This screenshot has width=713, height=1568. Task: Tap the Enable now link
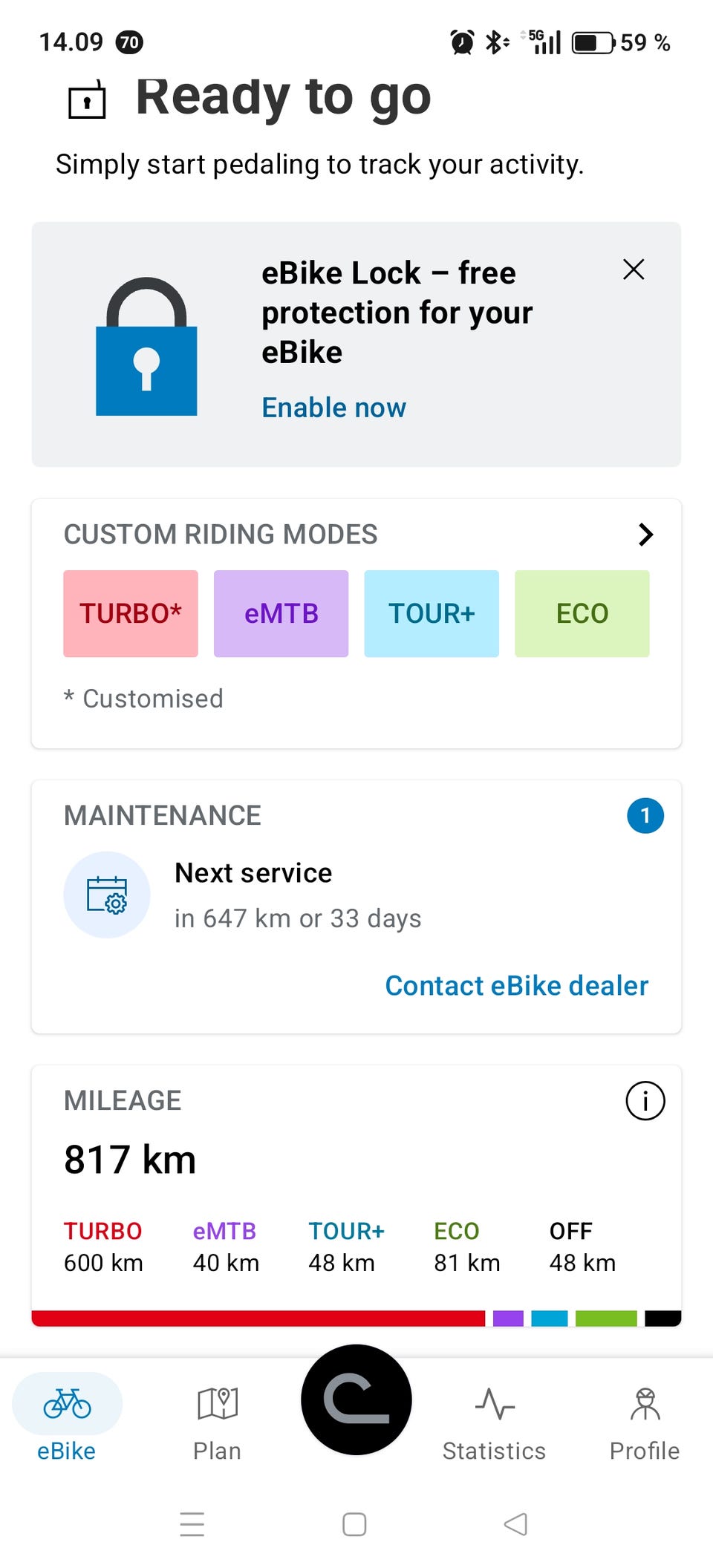click(x=334, y=408)
